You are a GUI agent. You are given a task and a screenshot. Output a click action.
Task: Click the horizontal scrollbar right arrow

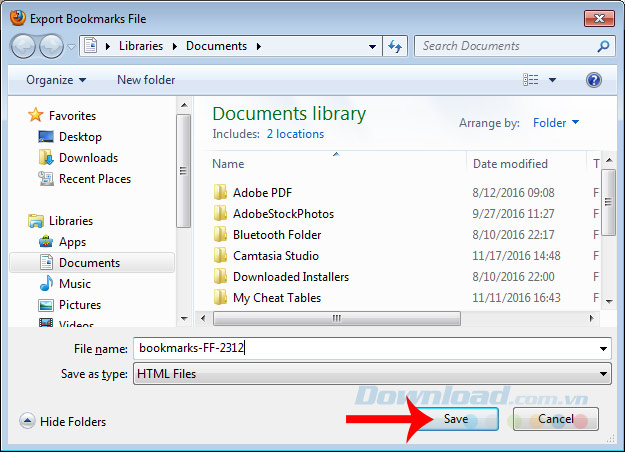[592, 318]
